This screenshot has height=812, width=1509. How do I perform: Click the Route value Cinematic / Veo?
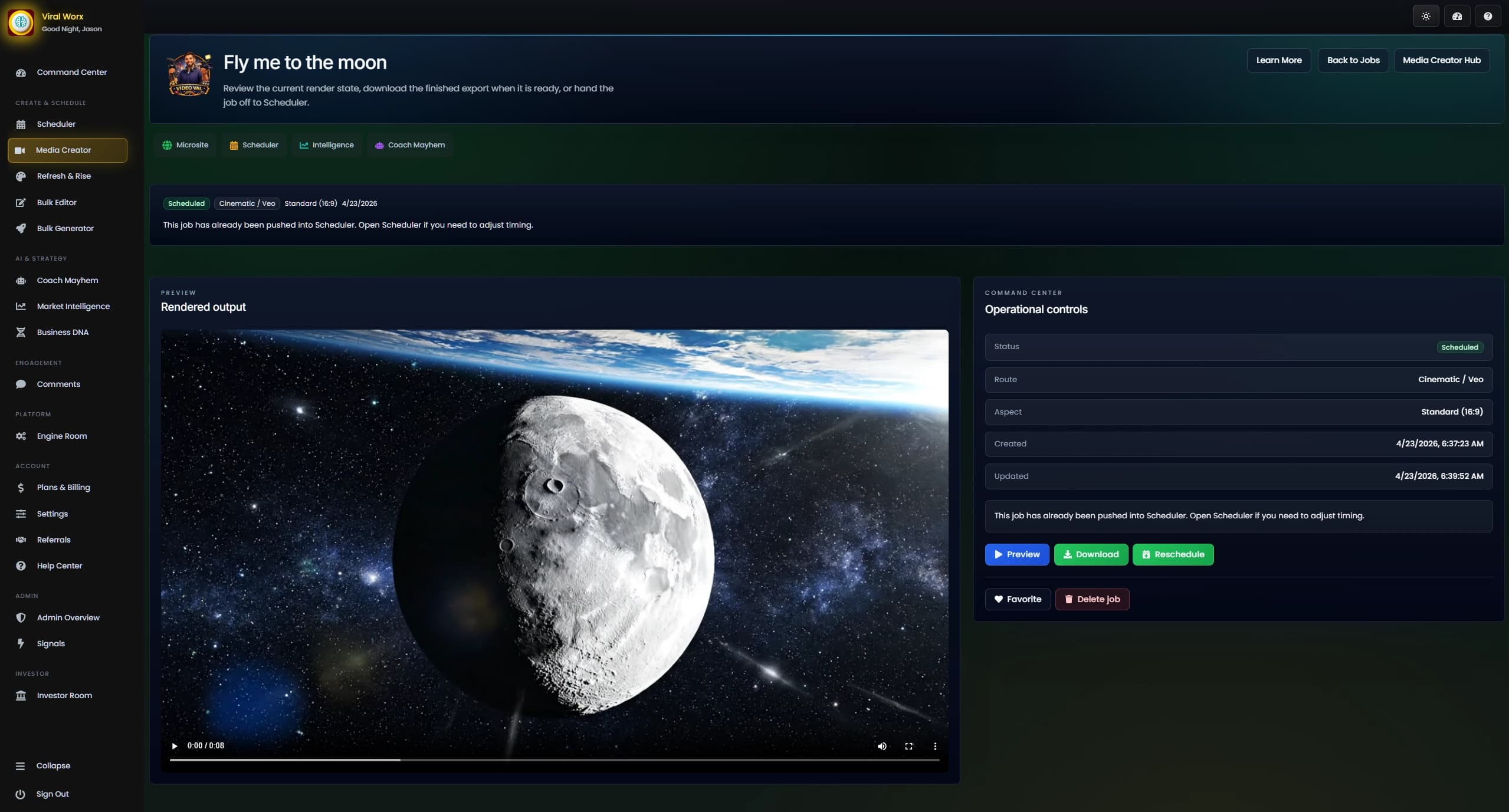click(x=1451, y=380)
